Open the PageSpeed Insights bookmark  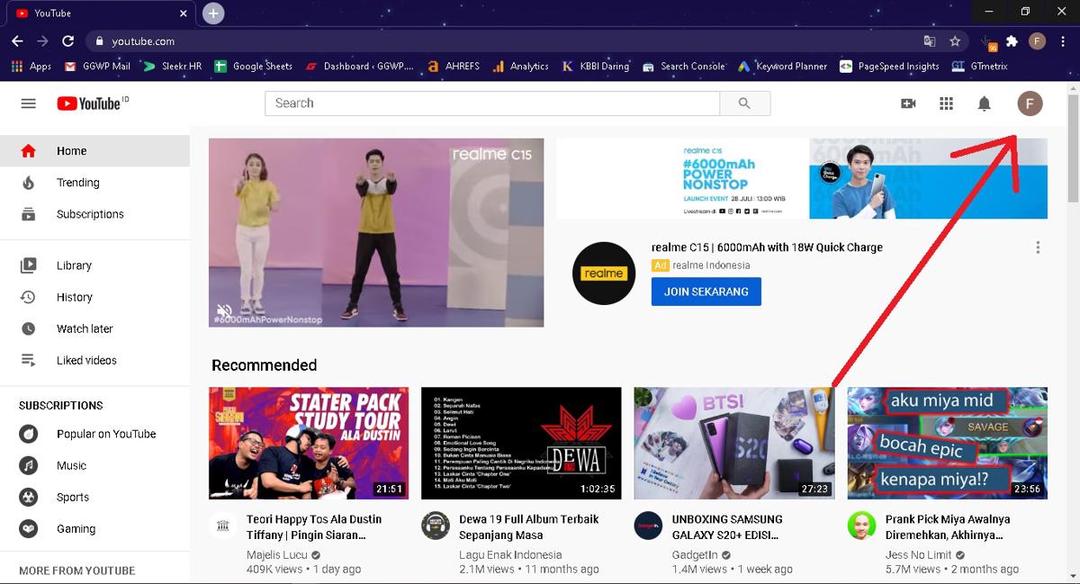889,66
